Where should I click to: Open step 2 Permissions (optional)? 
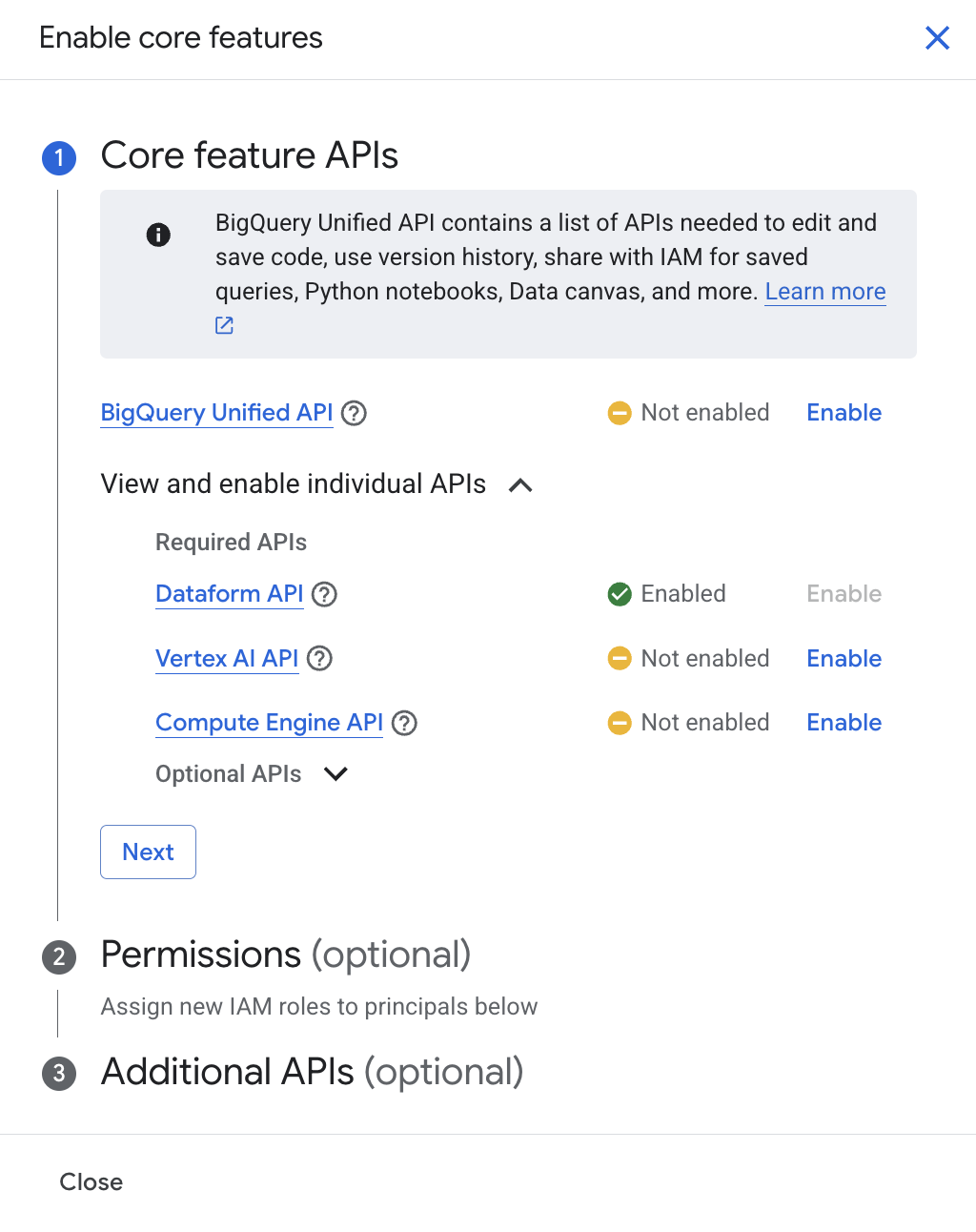tap(286, 955)
